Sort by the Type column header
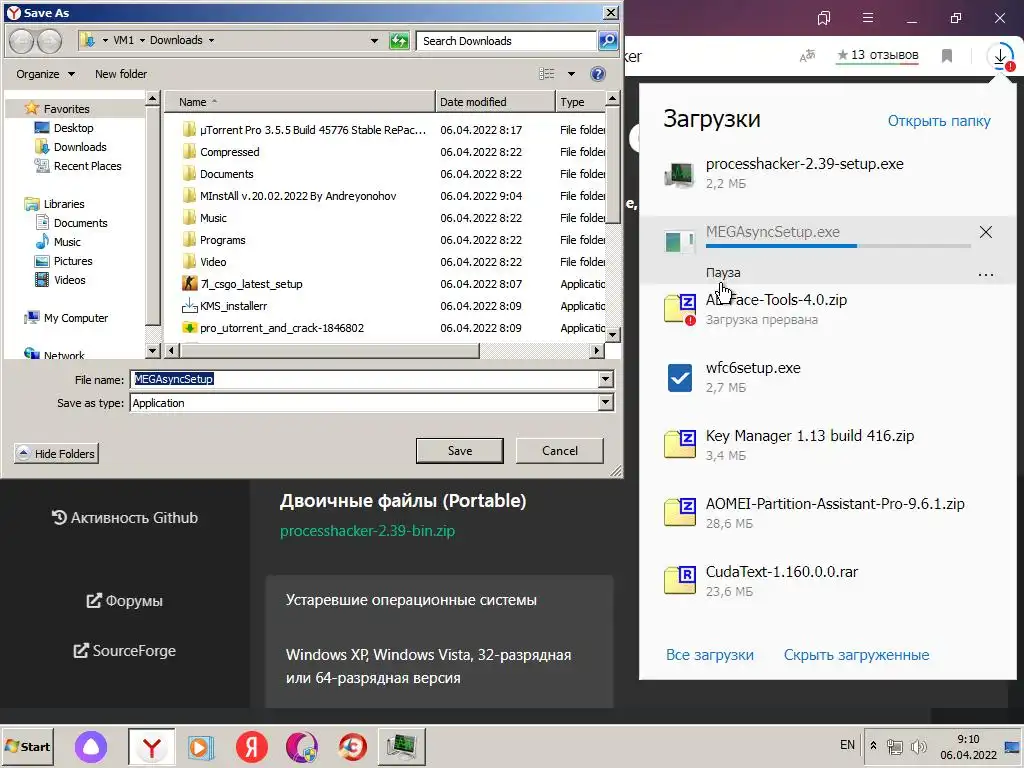Viewport: 1024px width, 768px height. coord(580,102)
